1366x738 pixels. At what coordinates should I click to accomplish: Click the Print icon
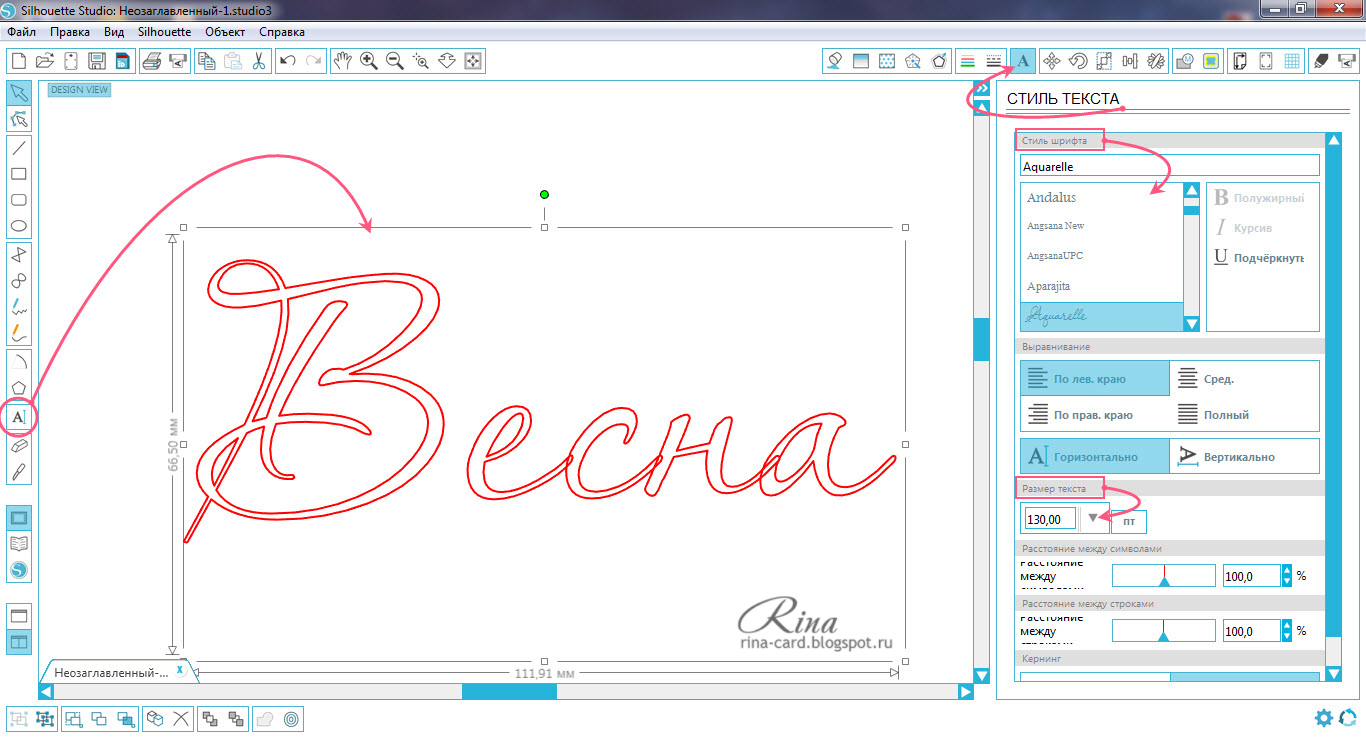click(x=152, y=61)
